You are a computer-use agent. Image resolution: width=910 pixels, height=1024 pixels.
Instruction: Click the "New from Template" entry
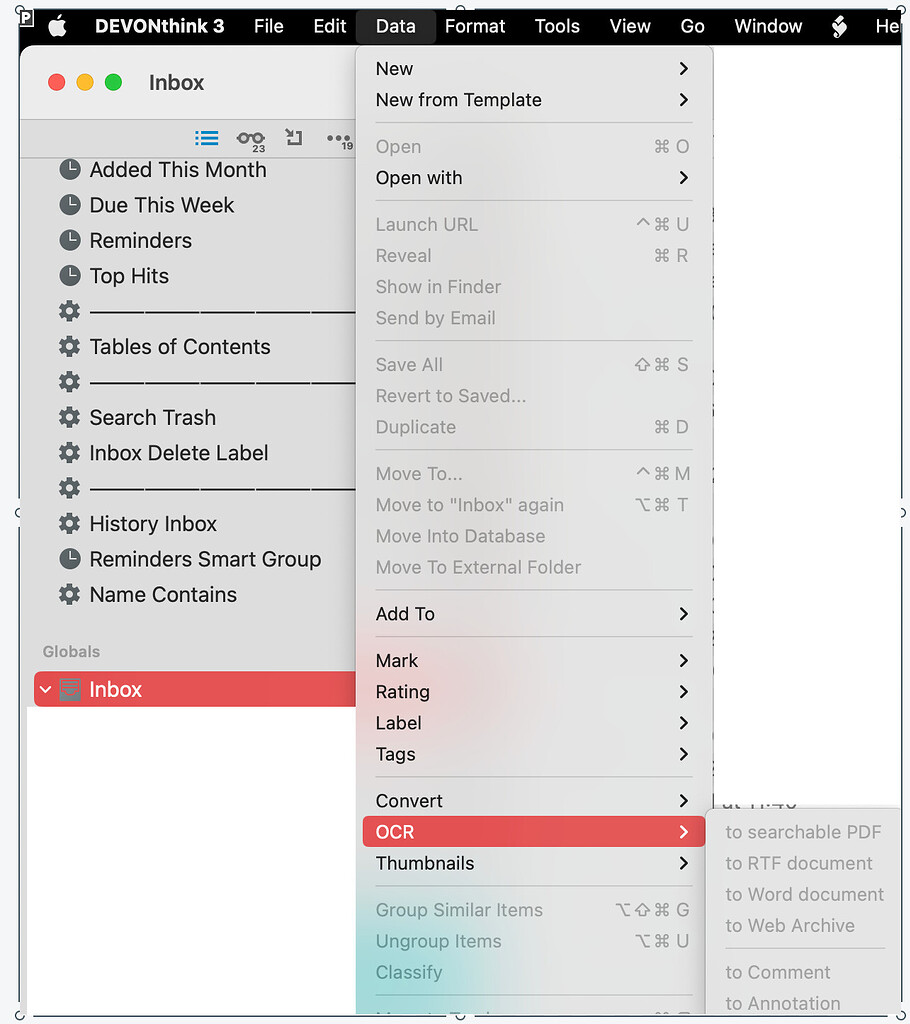pyautogui.click(x=458, y=100)
